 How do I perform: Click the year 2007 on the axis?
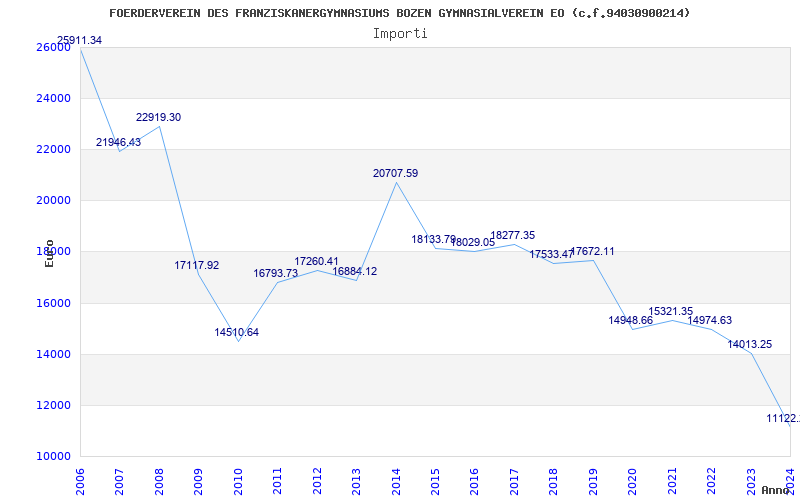pyautogui.click(x=119, y=482)
